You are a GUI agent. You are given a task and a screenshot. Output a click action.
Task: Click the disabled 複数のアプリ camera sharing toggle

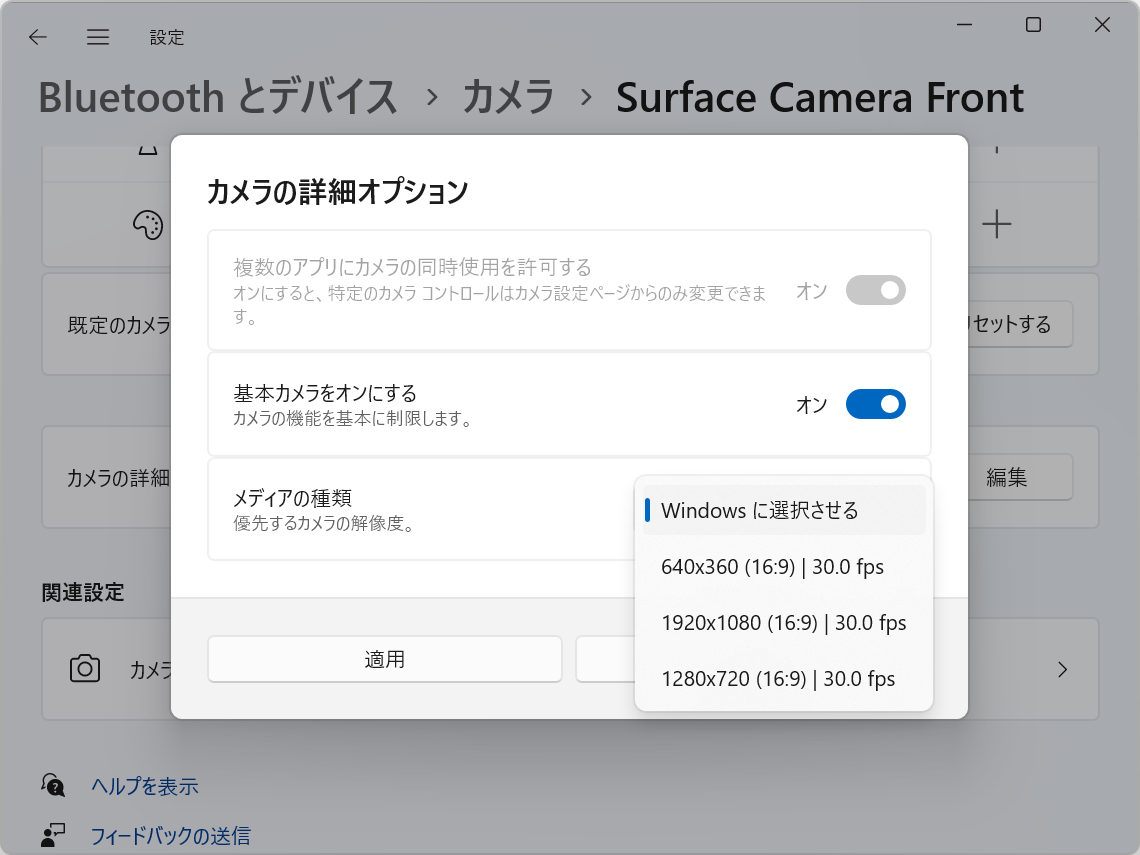click(x=875, y=290)
